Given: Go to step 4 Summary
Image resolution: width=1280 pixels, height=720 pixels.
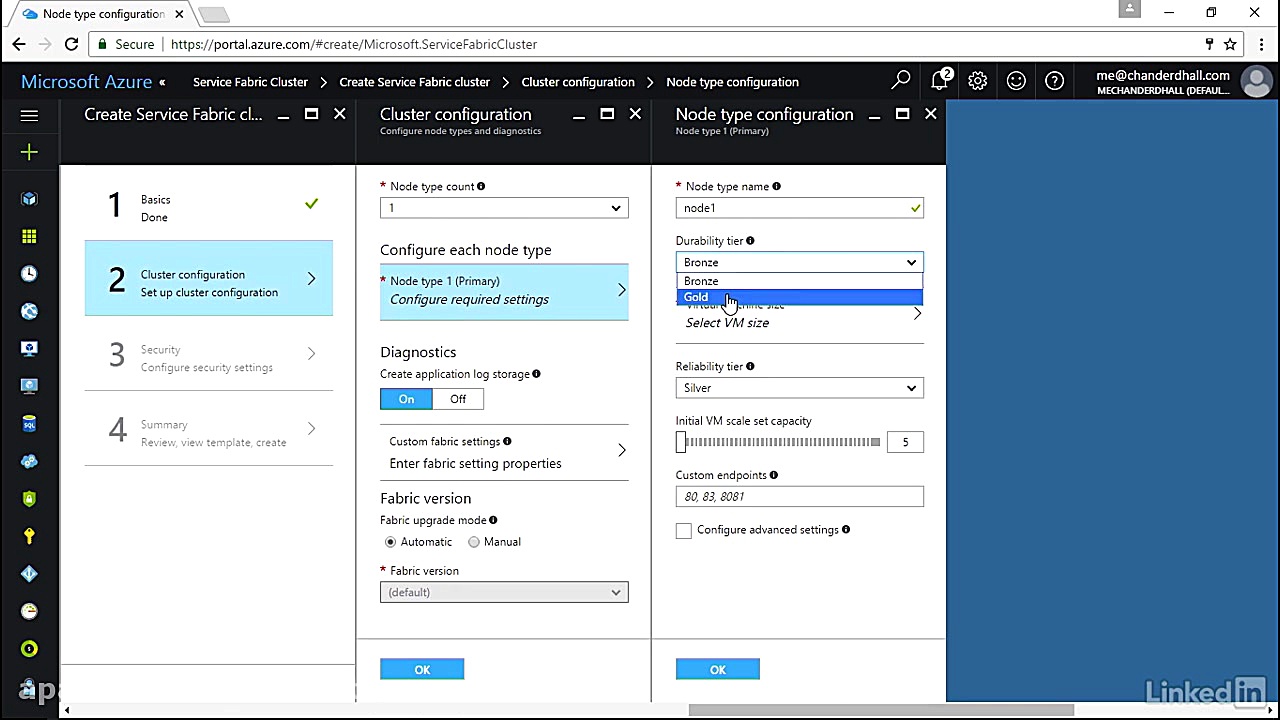Looking at the screenshot, I should pos(209,430).
